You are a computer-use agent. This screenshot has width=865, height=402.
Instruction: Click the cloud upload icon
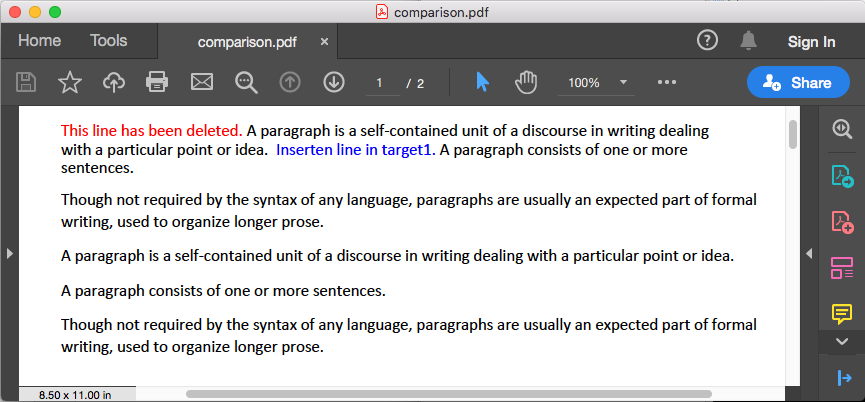click(113, 83)
